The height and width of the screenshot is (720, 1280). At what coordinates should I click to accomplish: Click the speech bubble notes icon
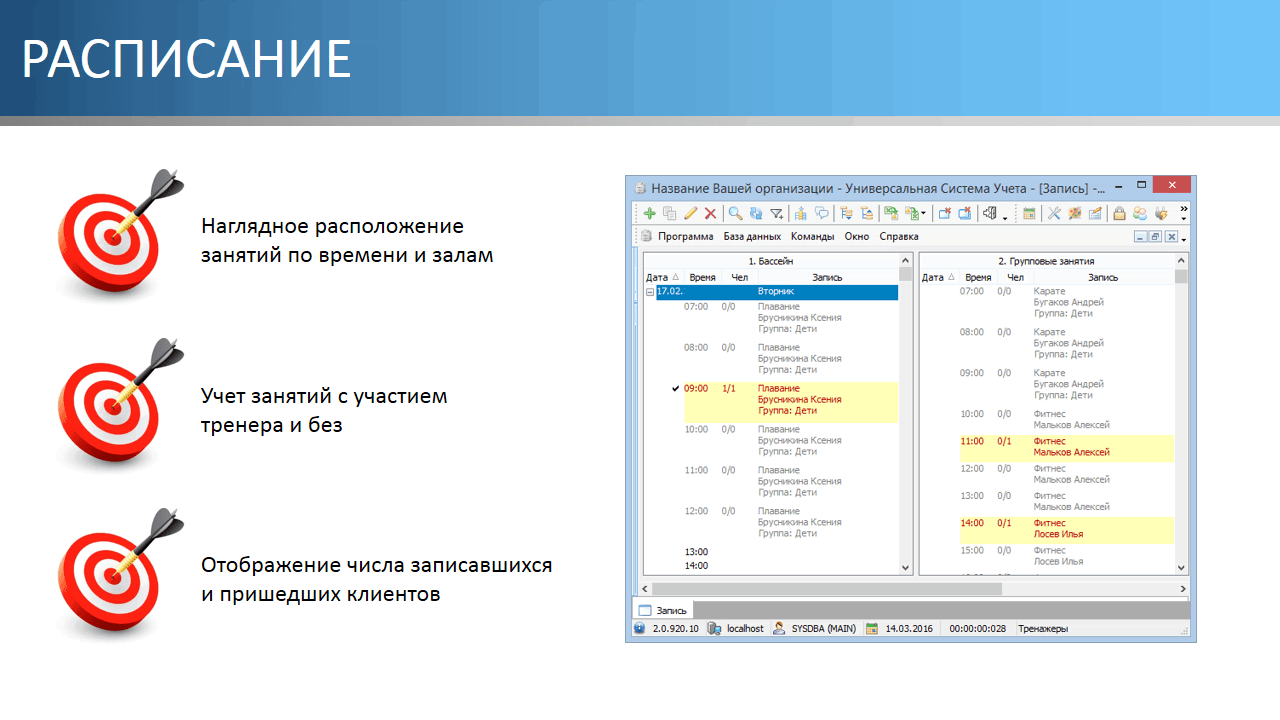pyautogui.click(x=822, y=213)
